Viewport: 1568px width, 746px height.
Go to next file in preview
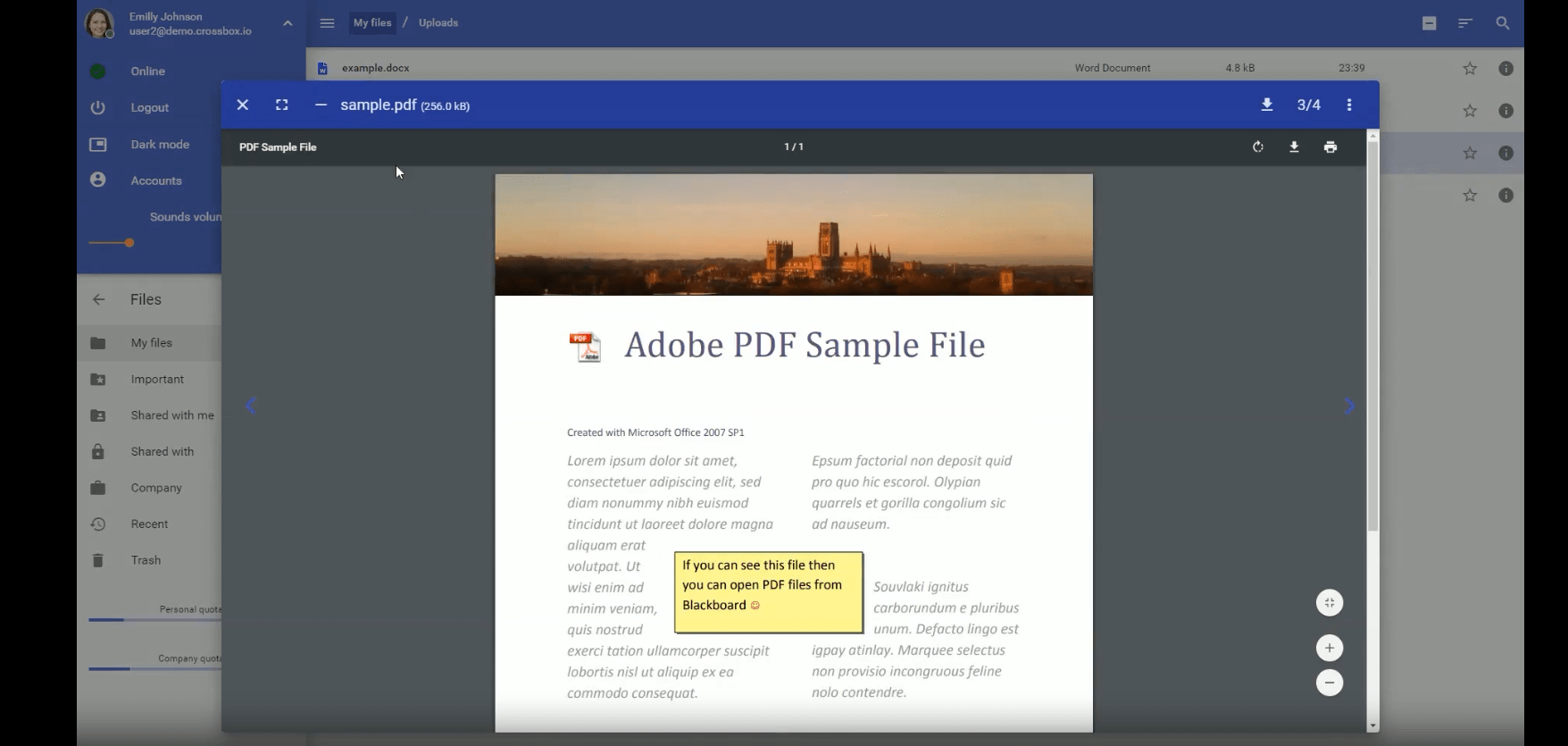tap(1349, 406)
